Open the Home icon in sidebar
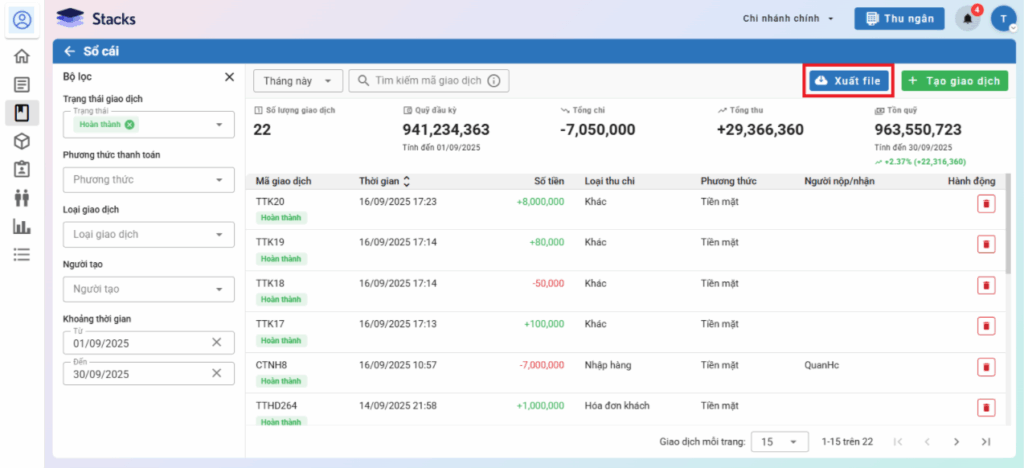The image size is (1024, 468). pyautogui.click(x=21, y=56)
